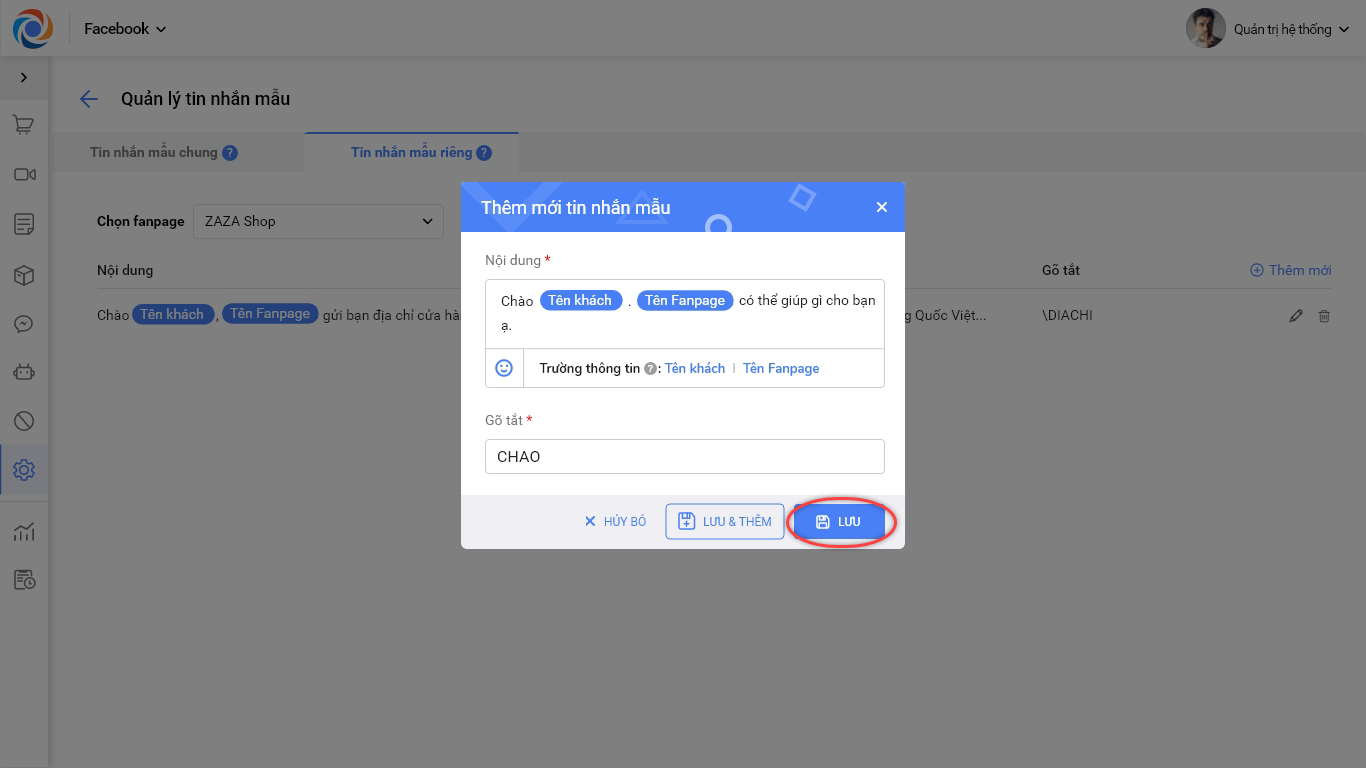Open the Messenger chat icon in sidebar
Image resolution: width=1366 pixels, height=768 pixels.
[24, 324]
